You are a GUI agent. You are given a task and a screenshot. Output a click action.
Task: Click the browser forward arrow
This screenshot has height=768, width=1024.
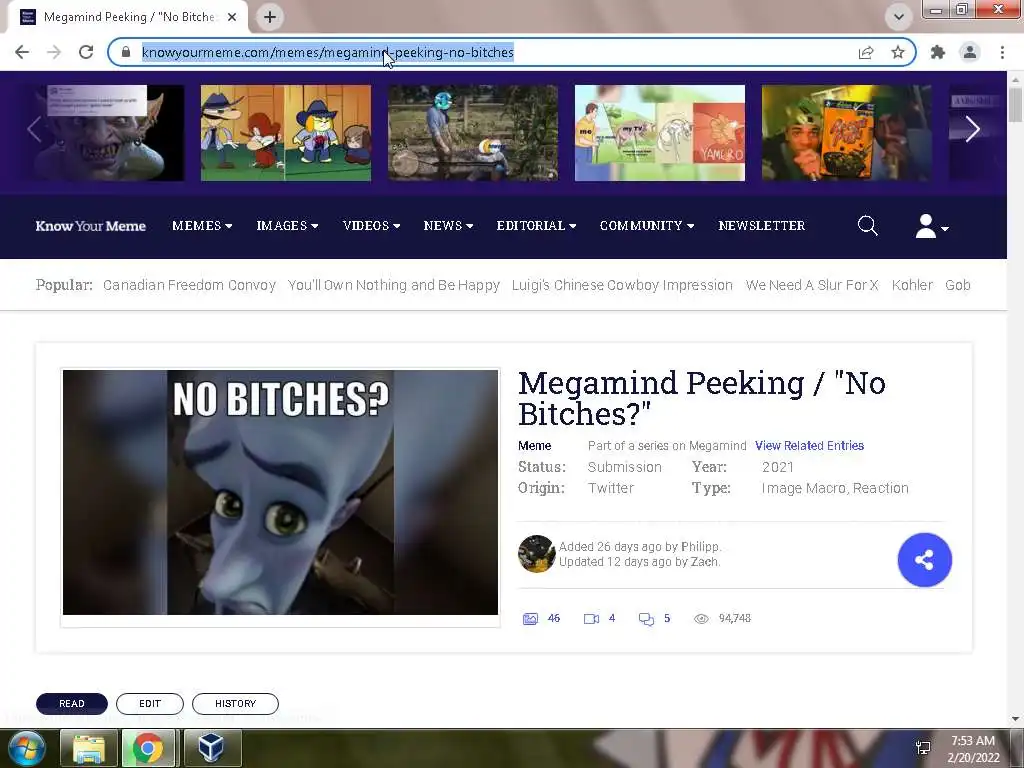pos(54,52)
